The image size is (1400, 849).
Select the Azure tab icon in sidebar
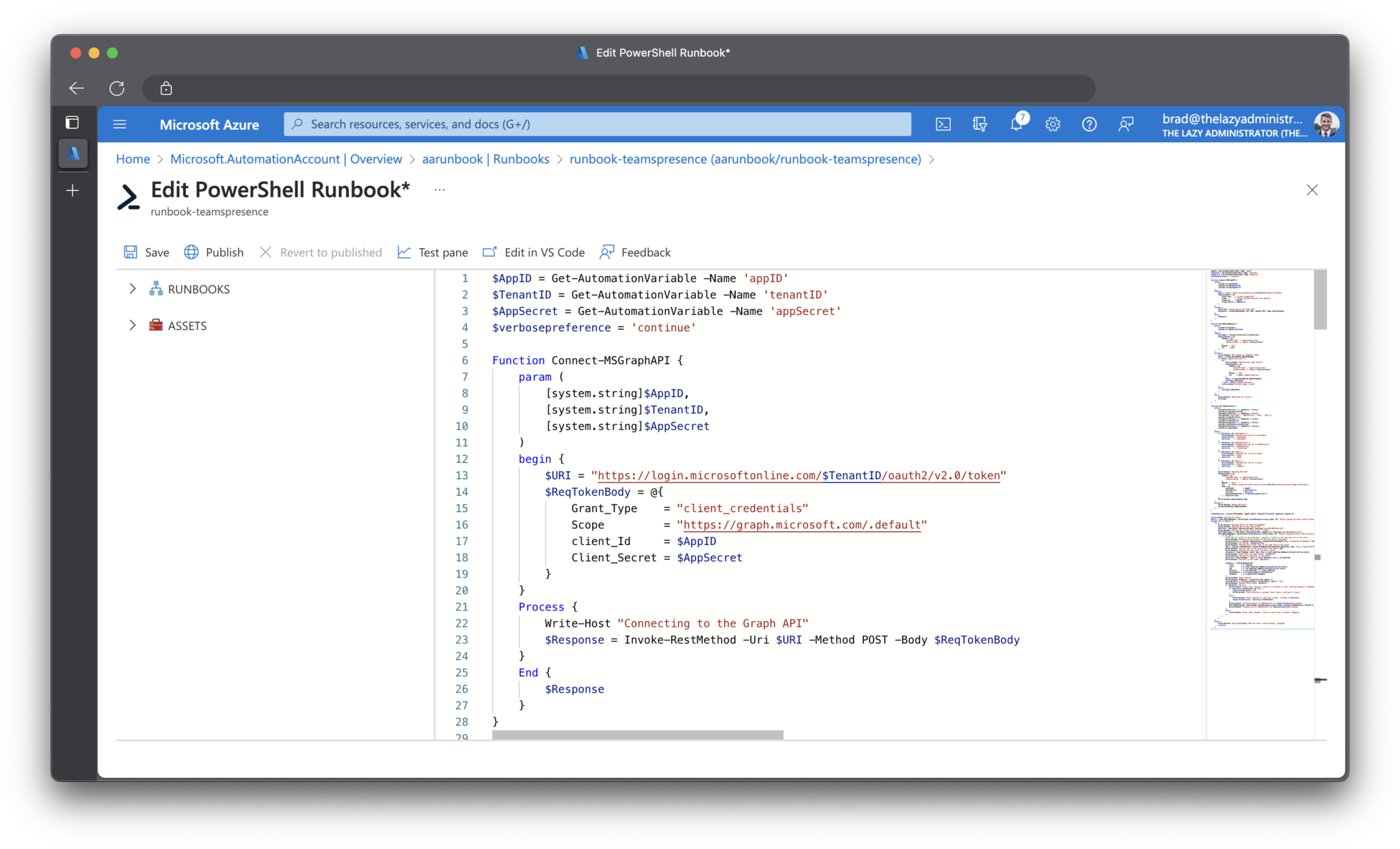click(x=72, y=154)
